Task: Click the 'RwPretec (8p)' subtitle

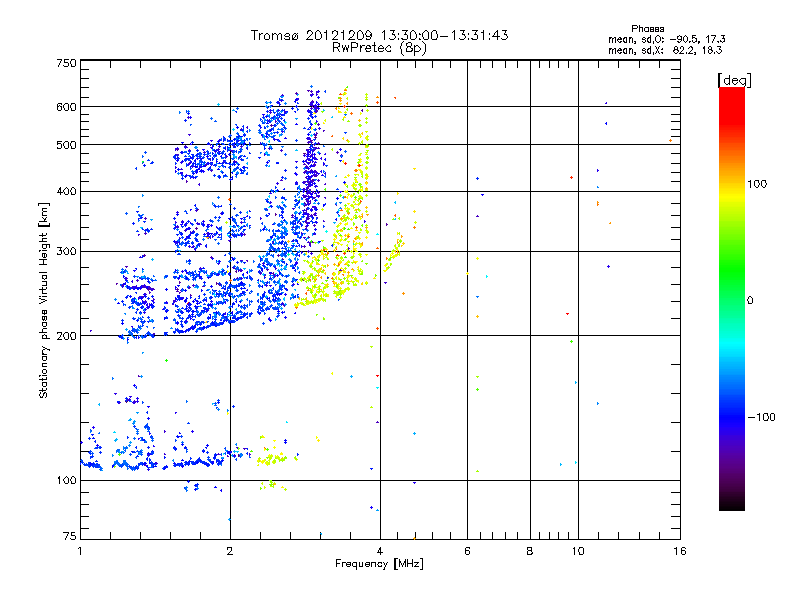Action: 379,48
